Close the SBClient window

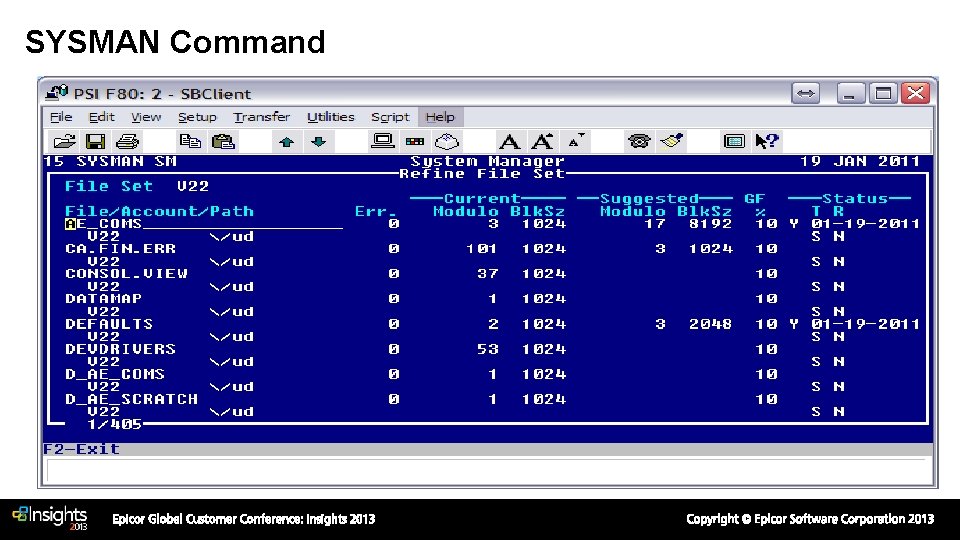[915, 93]
